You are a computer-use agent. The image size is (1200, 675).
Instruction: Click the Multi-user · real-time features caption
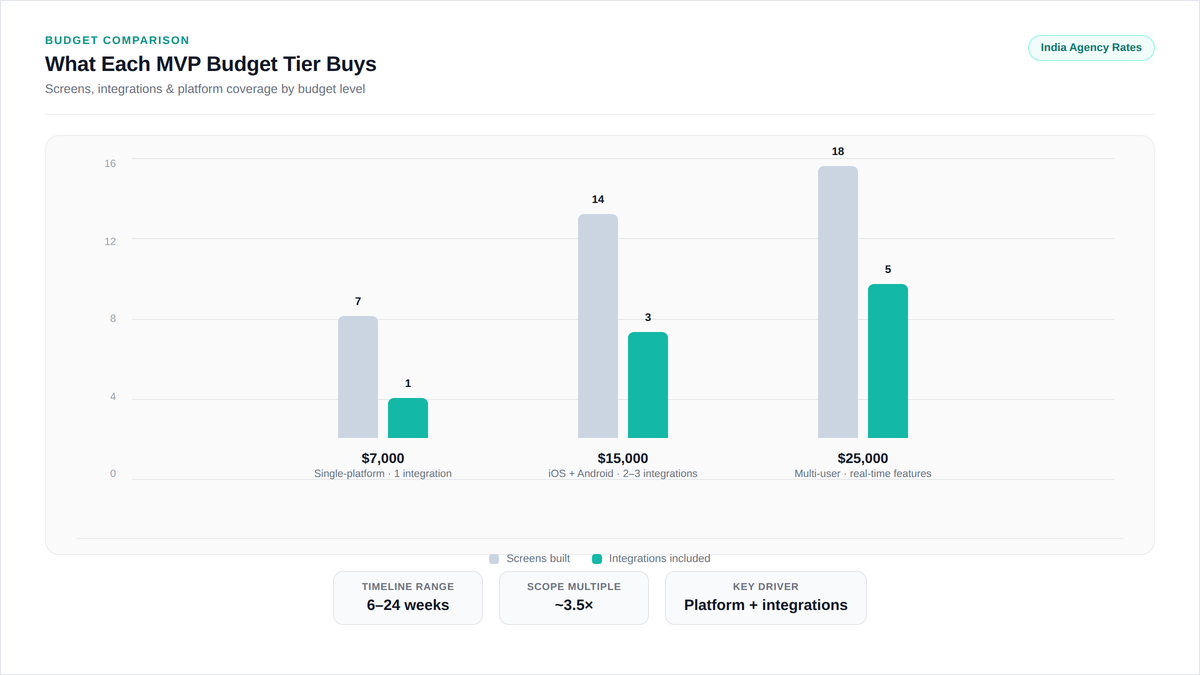pyautogui.click(x=863, y=474)
